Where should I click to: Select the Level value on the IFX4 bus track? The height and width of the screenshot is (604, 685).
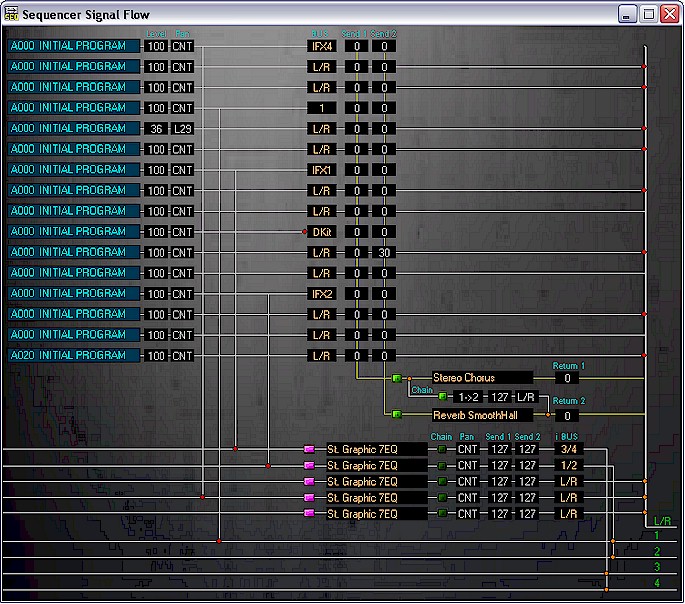[156, 46]
